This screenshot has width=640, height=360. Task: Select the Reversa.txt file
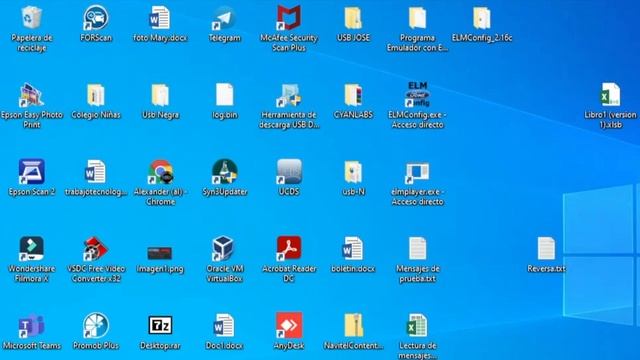546,249
